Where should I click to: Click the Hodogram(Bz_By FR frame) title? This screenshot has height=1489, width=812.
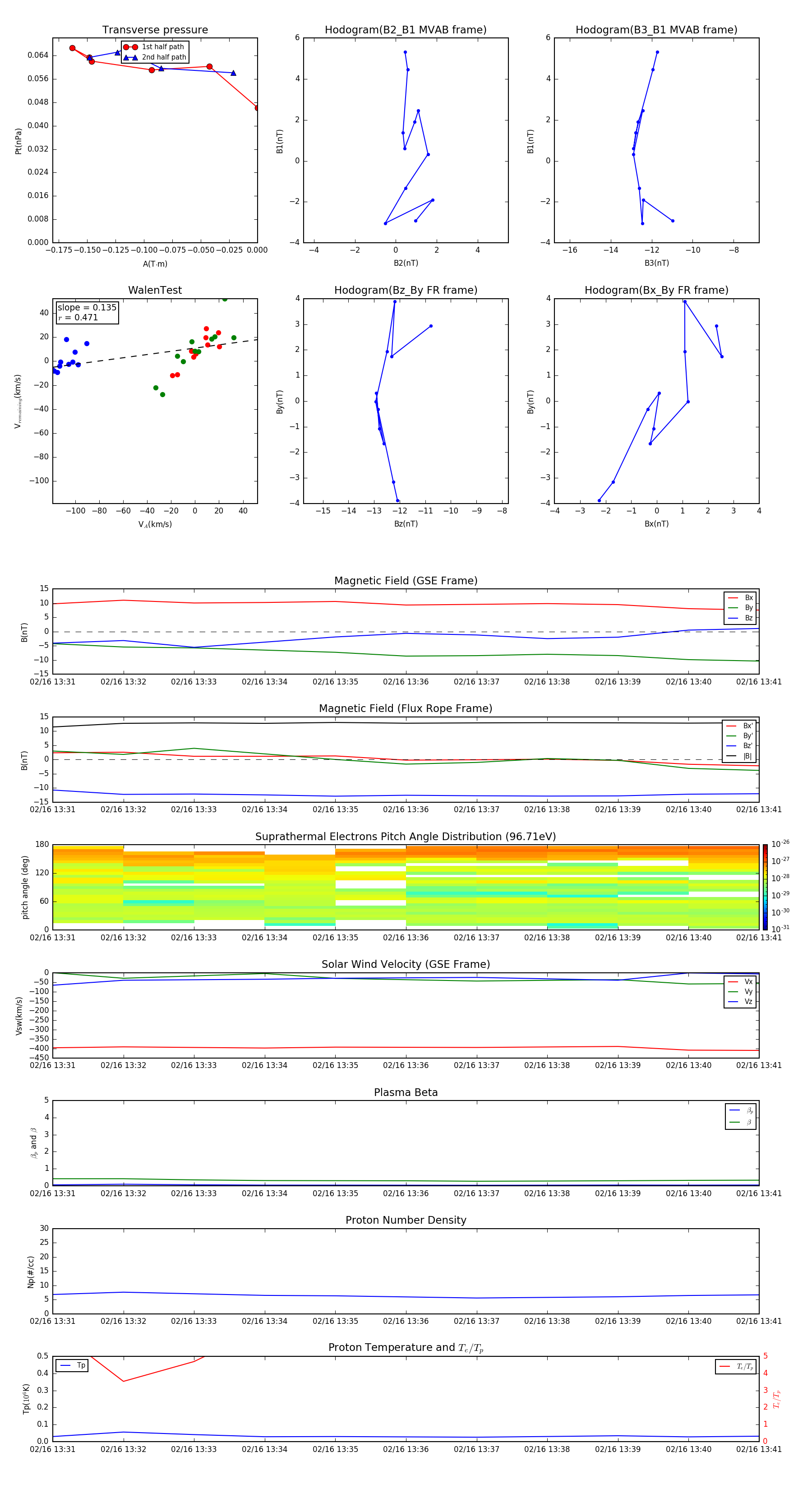406,290
